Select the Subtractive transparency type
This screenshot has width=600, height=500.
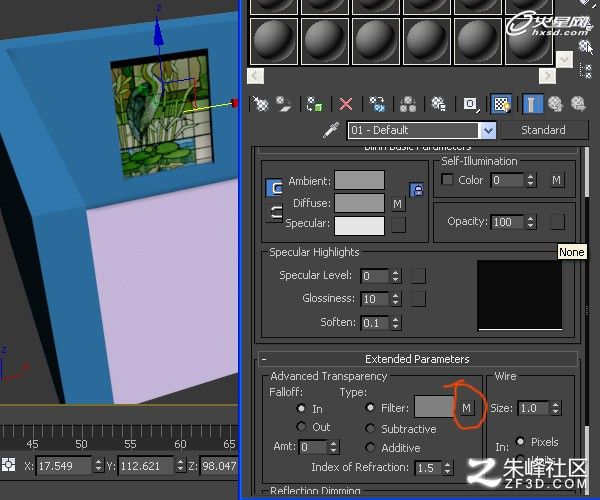point(370,428)
